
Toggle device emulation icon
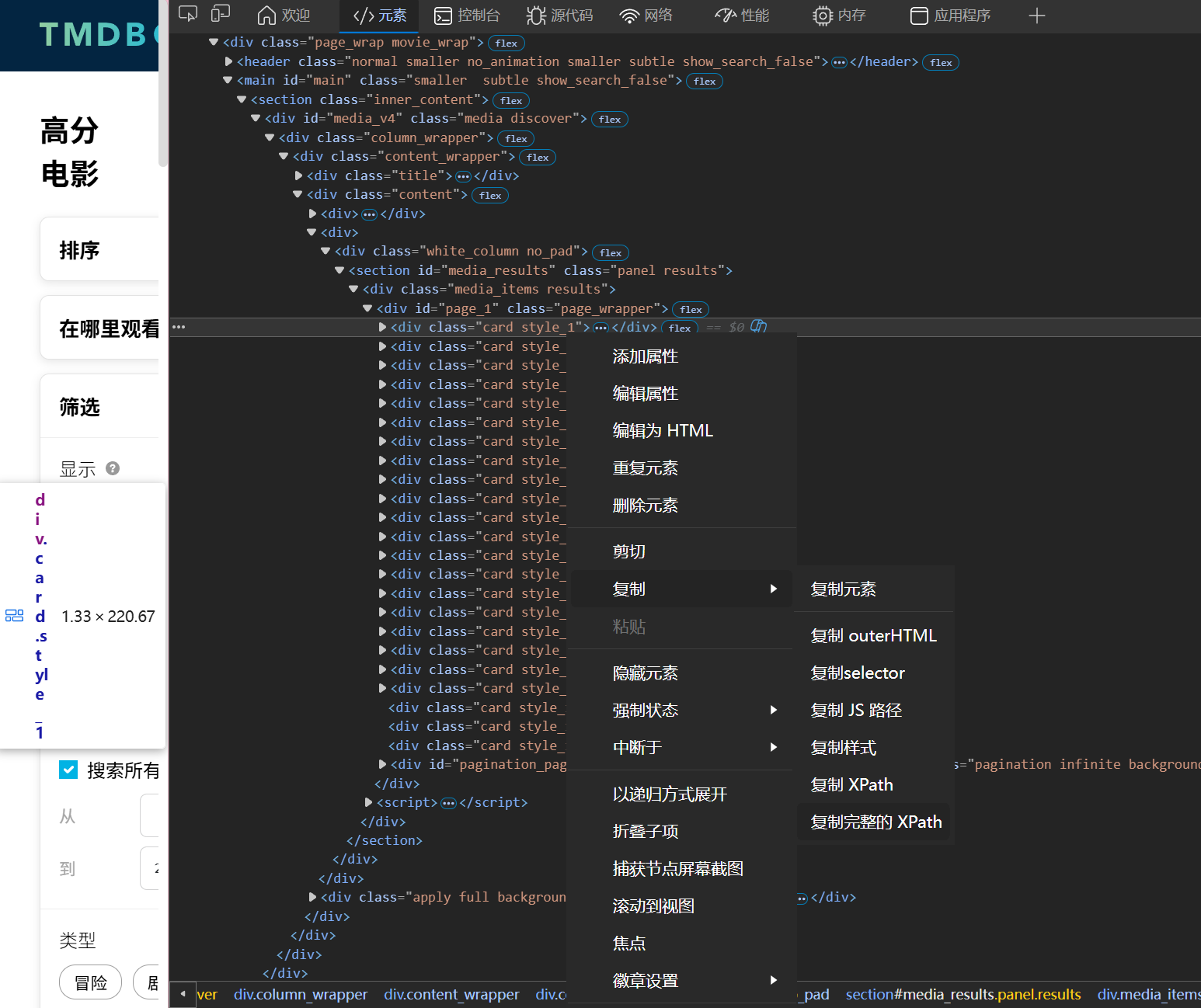[221, 14]
